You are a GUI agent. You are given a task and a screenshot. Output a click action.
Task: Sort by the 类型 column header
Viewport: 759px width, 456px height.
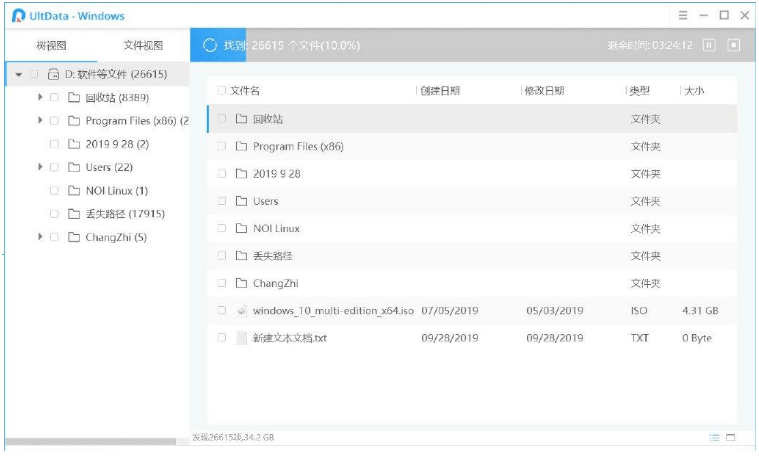[x=639, y=91]
